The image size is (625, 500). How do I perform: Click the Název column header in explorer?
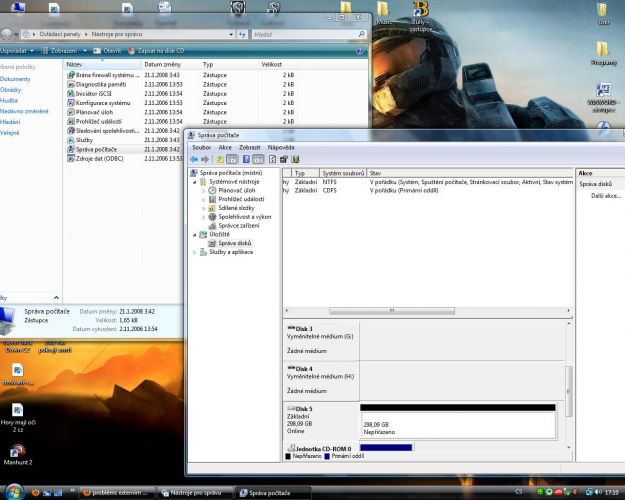pos(102,64)
